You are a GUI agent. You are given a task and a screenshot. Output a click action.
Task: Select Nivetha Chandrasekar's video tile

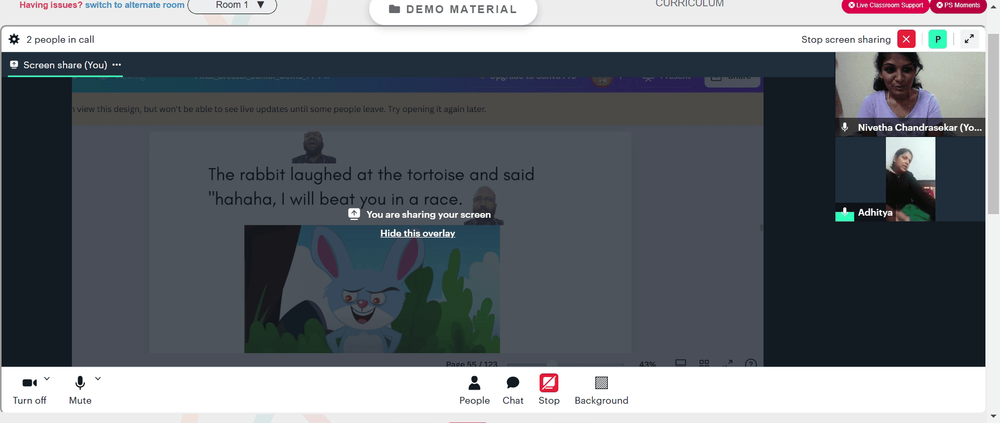910,94
